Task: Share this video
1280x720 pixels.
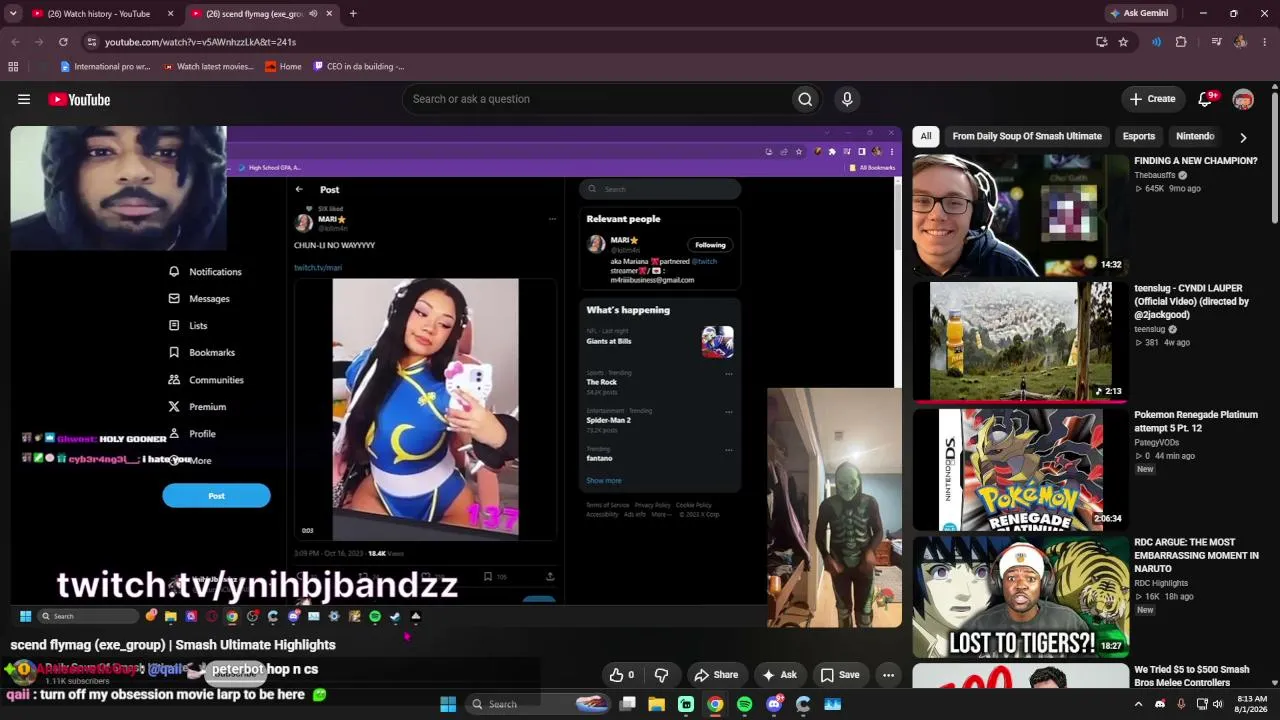Action: point(716,675)
